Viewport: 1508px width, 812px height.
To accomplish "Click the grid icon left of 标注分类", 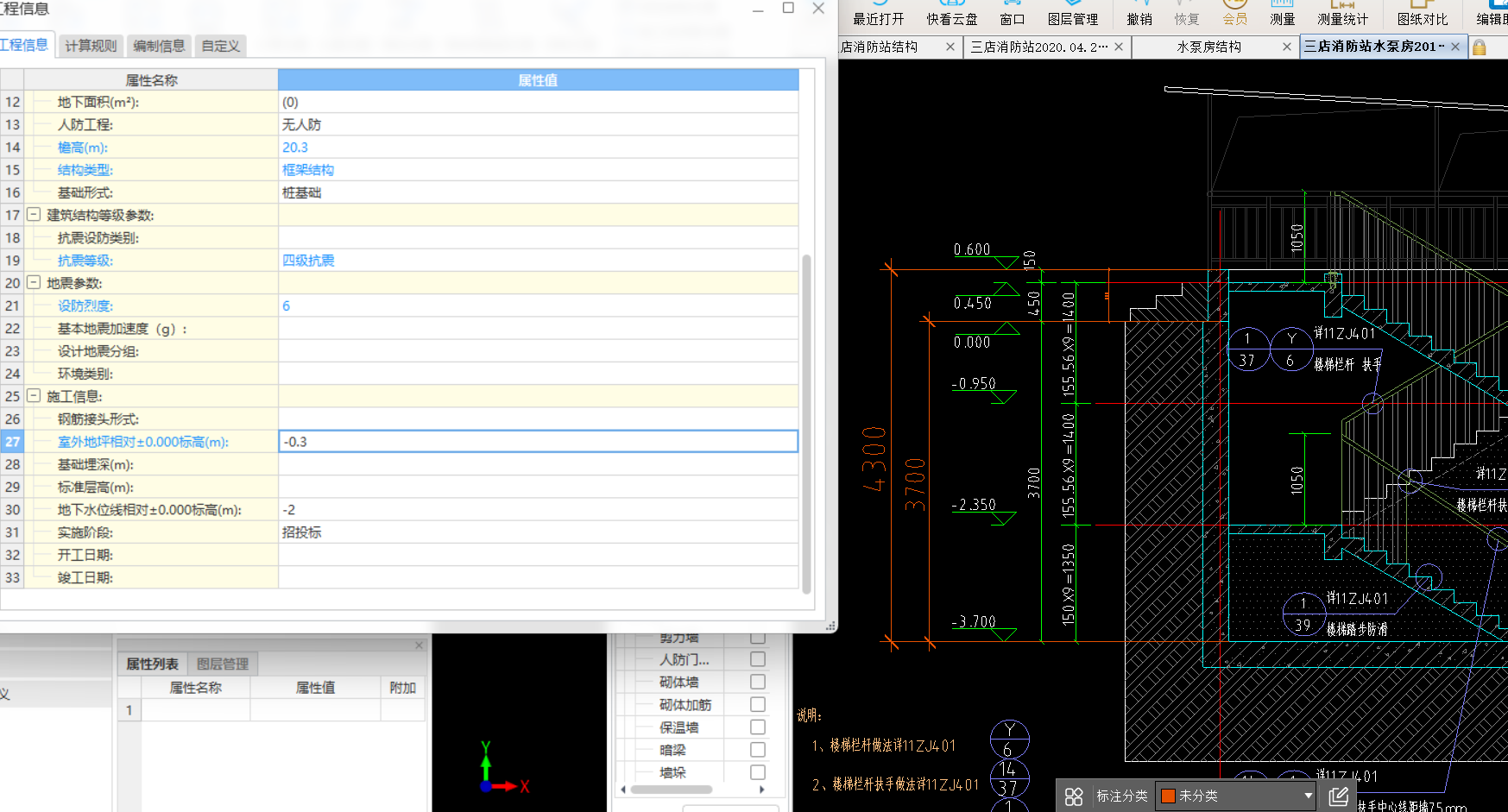I will pyautogui.click(x=1074, y=796).
